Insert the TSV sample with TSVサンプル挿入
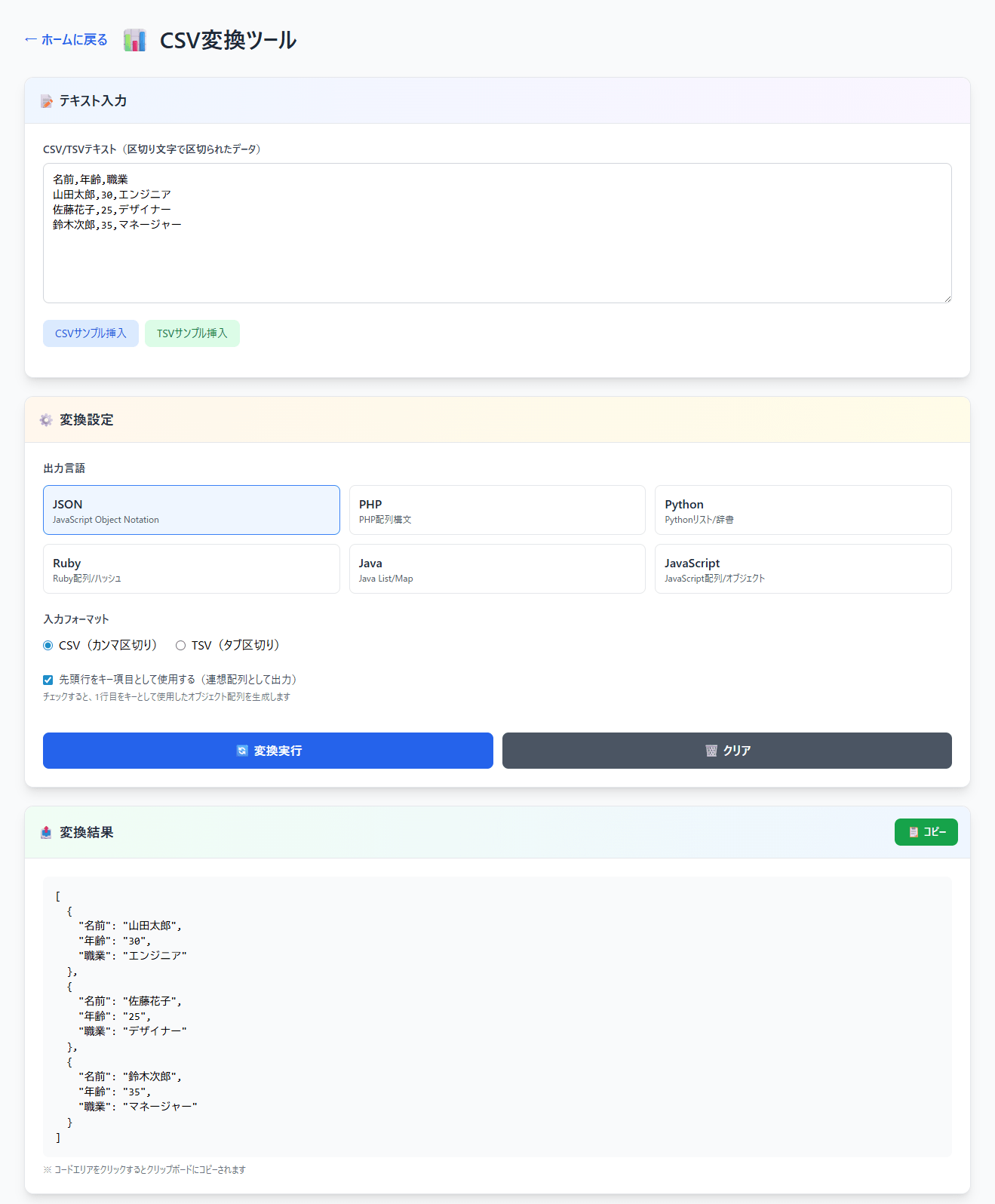 192,333
